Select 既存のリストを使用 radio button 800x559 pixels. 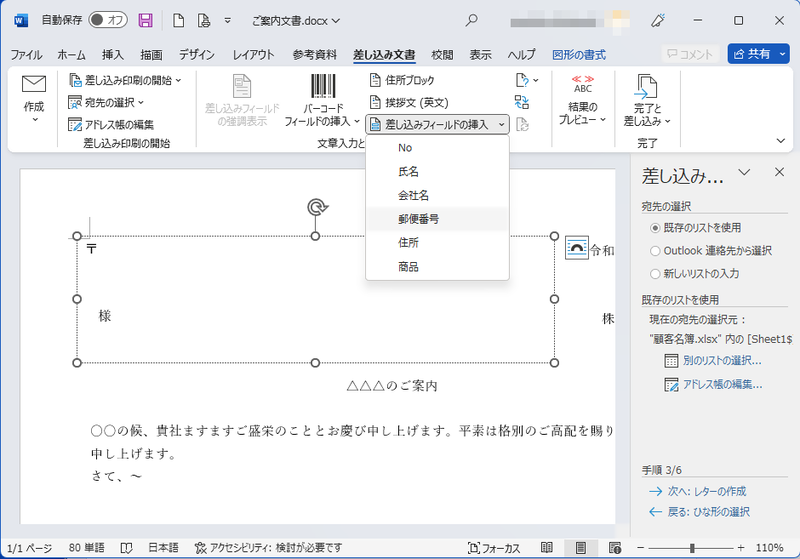[x=655, y=228]
